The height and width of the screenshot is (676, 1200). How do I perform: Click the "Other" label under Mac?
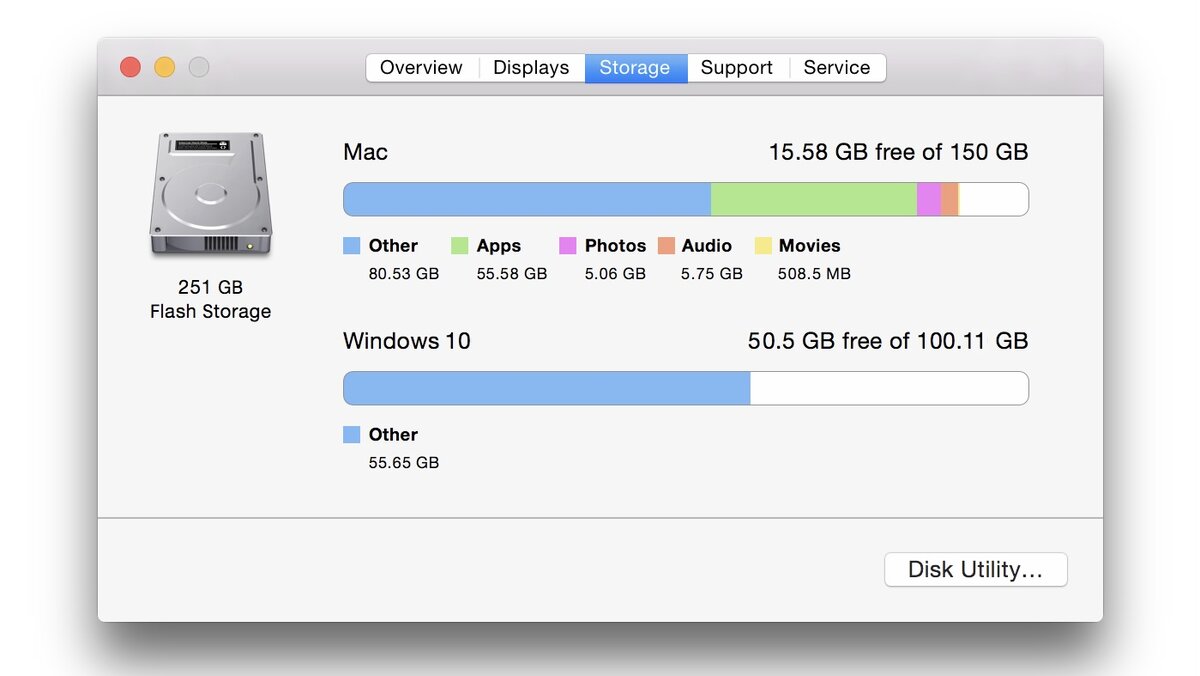[393, 246]
